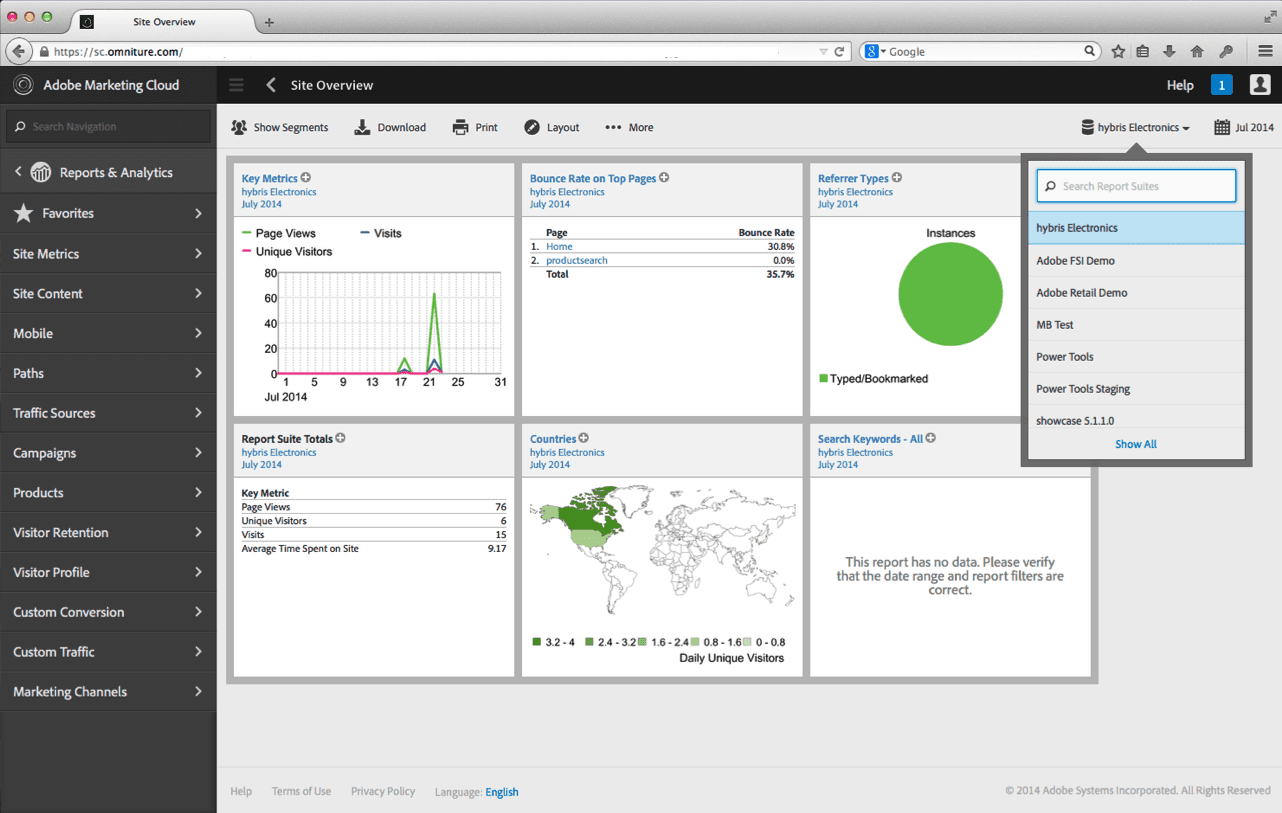Open the hybris Electronics report suite dropdown

click(1136, 127)
